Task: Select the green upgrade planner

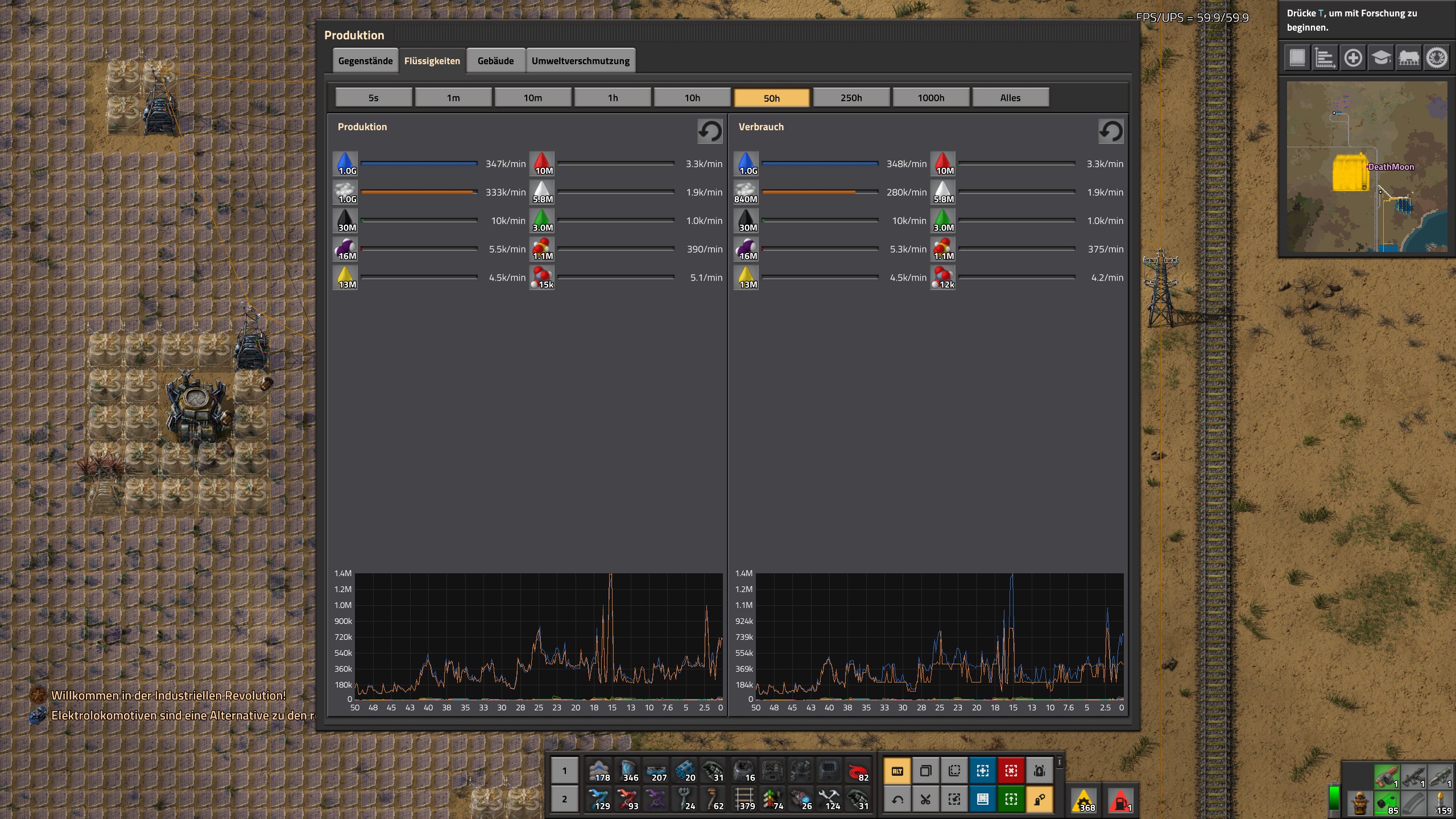Action: [1011, 799]
